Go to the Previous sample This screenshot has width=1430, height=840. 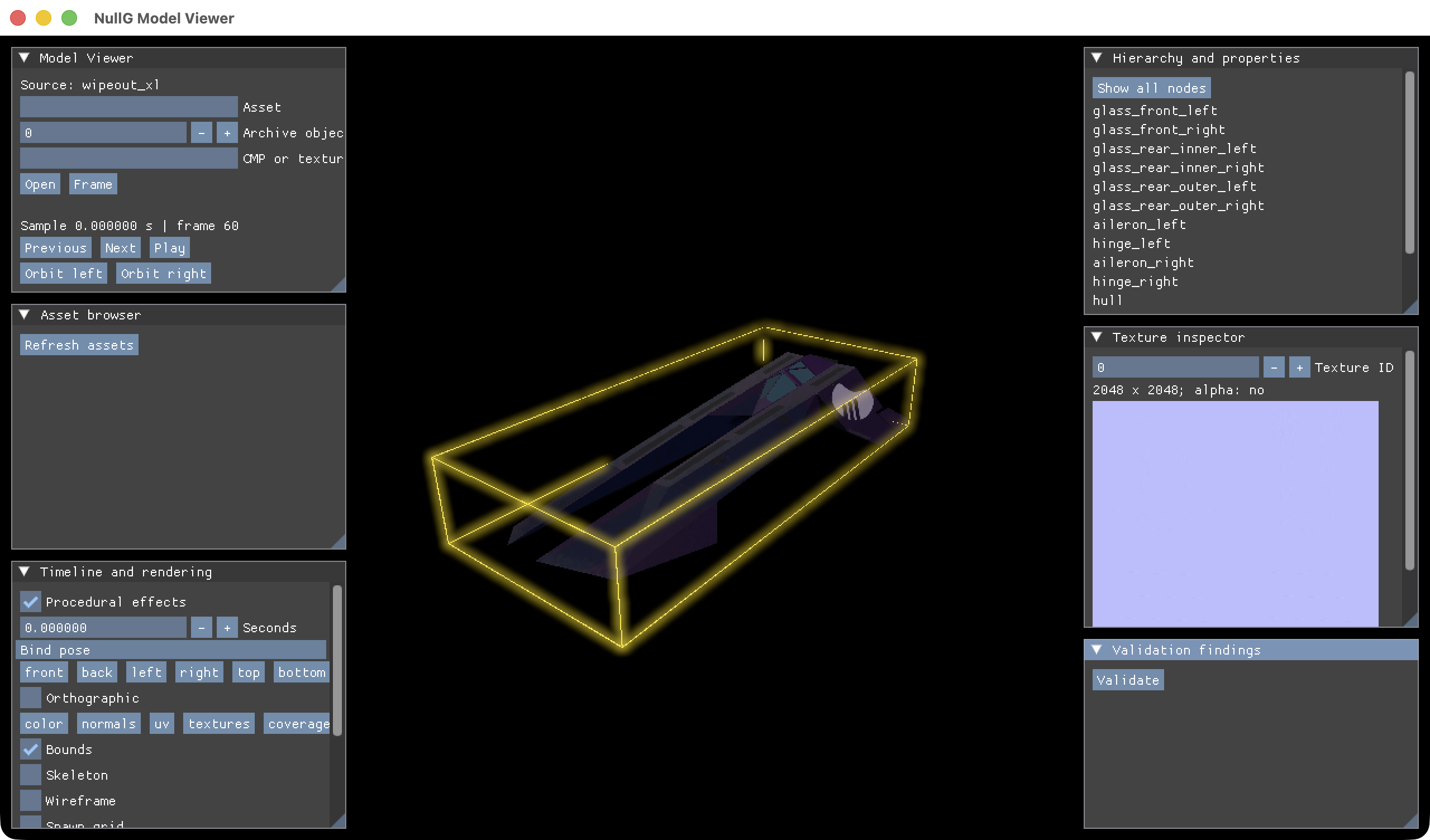[x=56, y=248]
